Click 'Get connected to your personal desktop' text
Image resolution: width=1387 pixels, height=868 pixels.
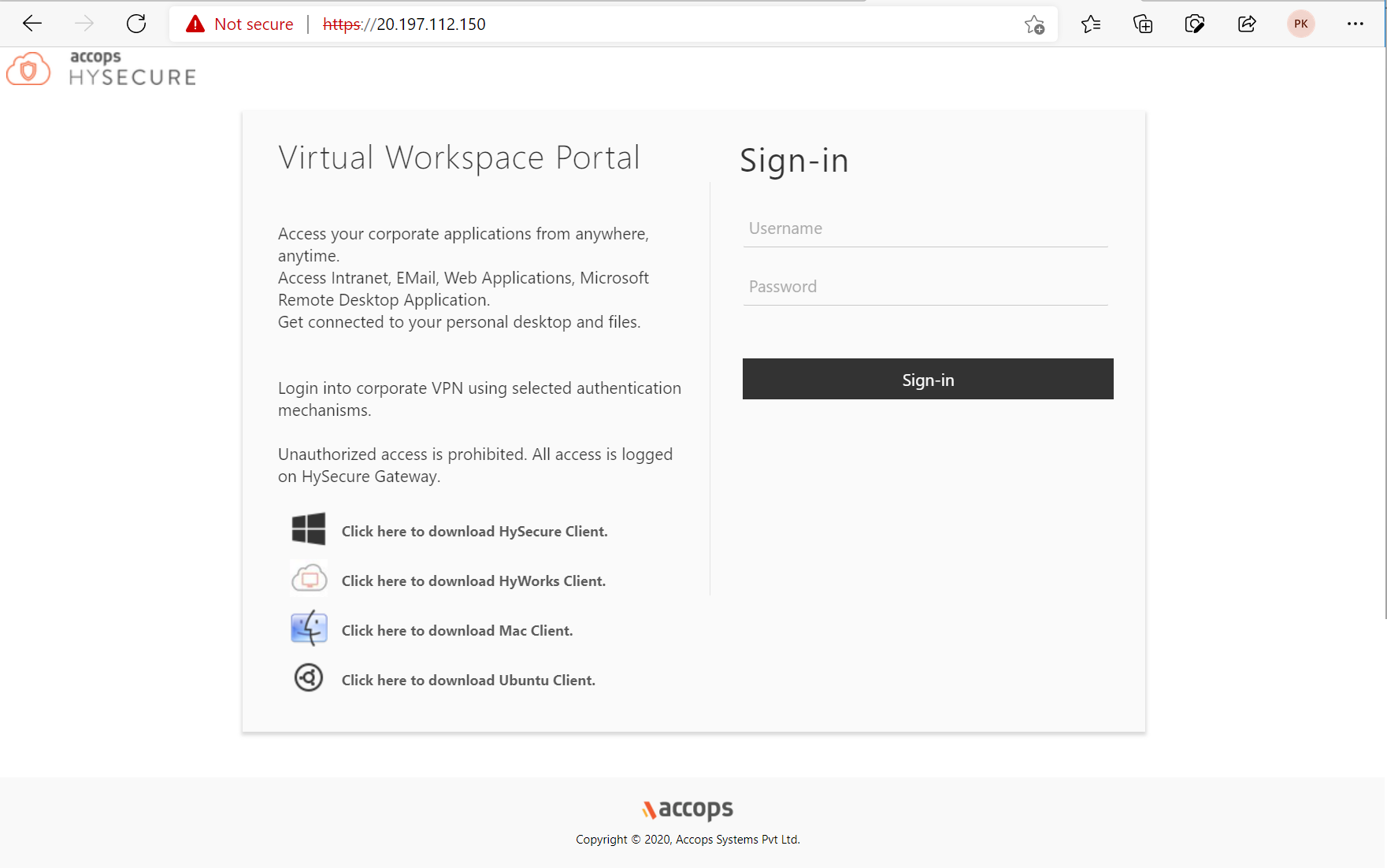click(x=459, y=322)
